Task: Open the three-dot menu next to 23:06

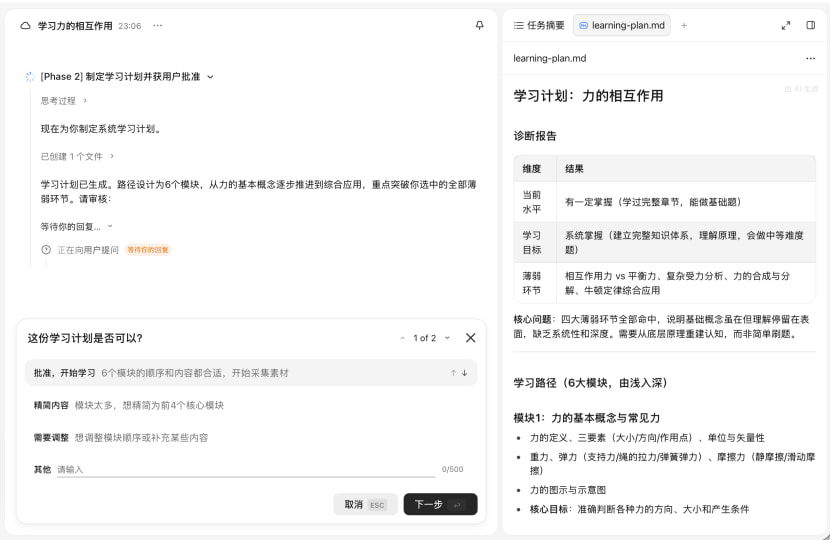Action: tap(158, 25)
